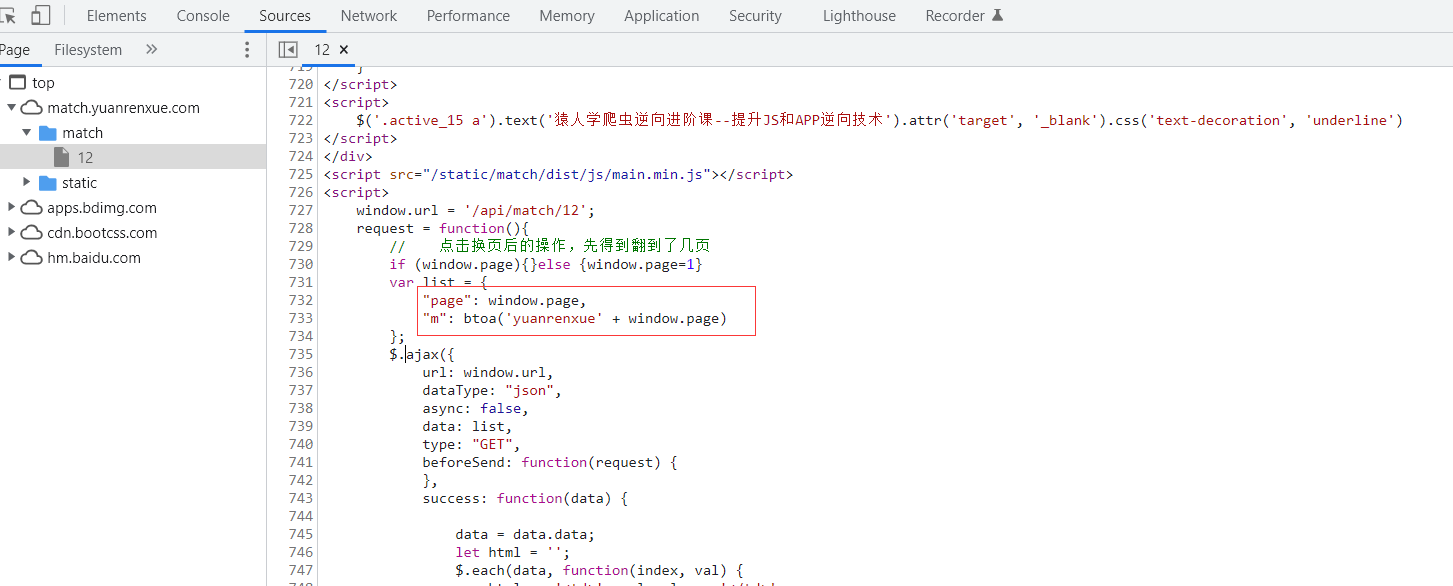Switch to the Memory tab
Image resolution: width=1453 pixels, height=586 pixels.
point(567,16)
